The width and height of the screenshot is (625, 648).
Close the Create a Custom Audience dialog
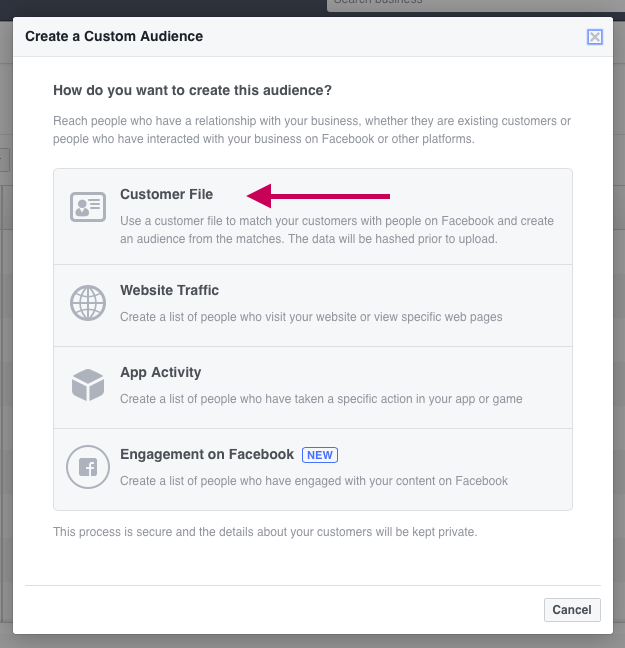coord(594,37)
